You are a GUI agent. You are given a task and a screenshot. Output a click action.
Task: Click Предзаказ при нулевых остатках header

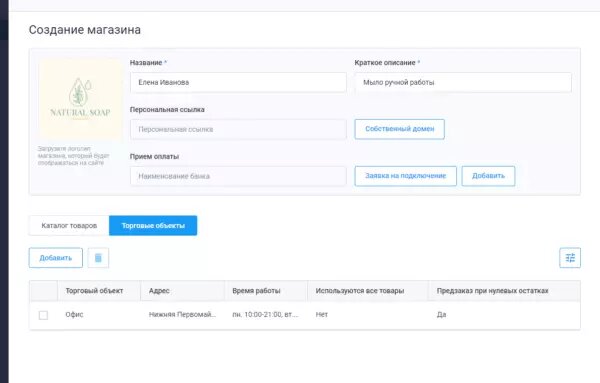tap(504, 291)
